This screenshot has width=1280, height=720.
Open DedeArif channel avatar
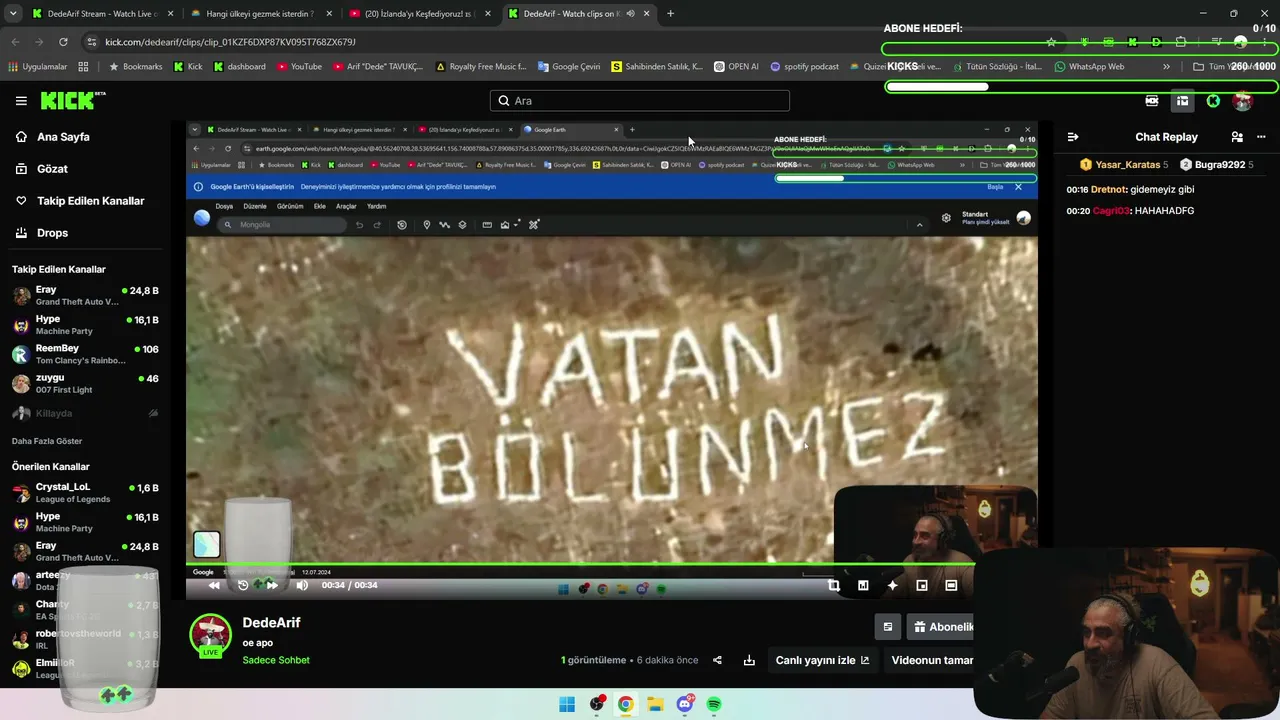tap(210, 634)
